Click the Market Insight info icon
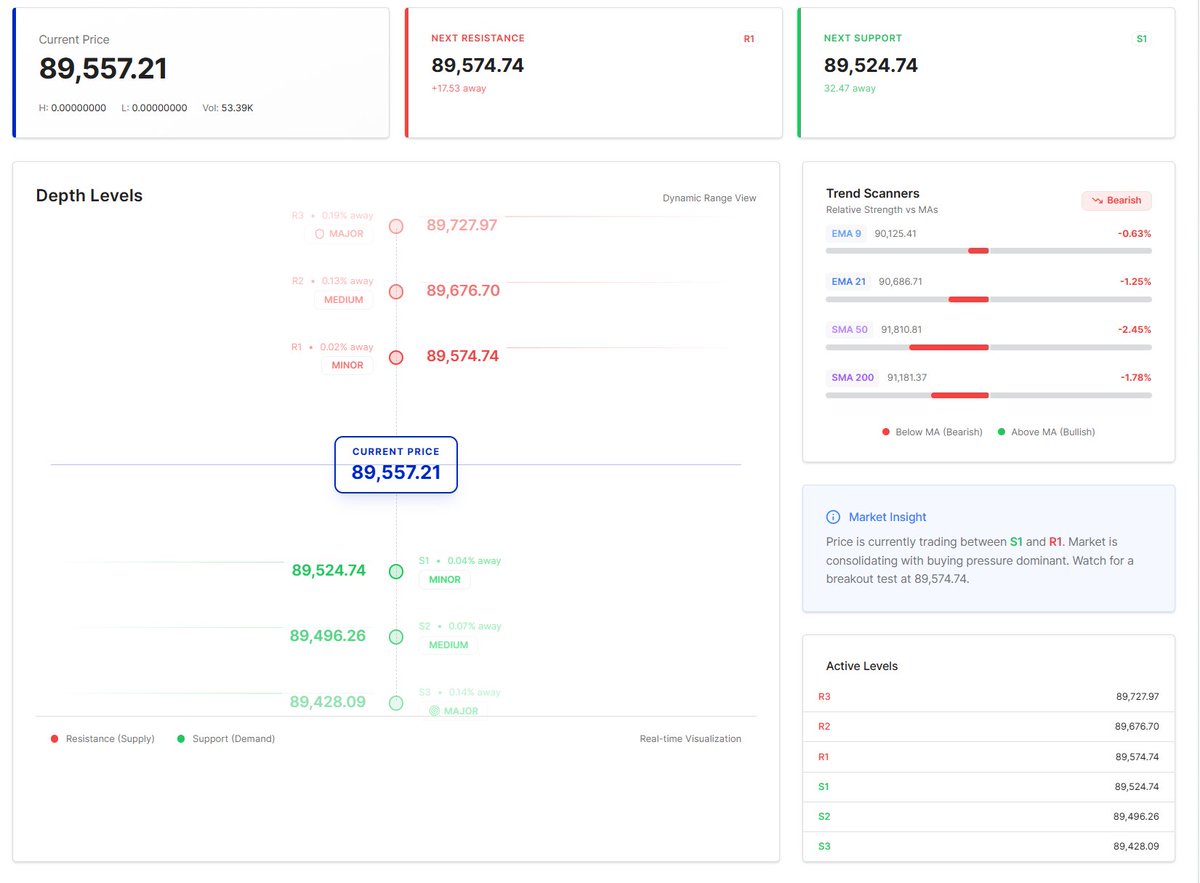Viewport: 1200px width, 883px height. 833,517
